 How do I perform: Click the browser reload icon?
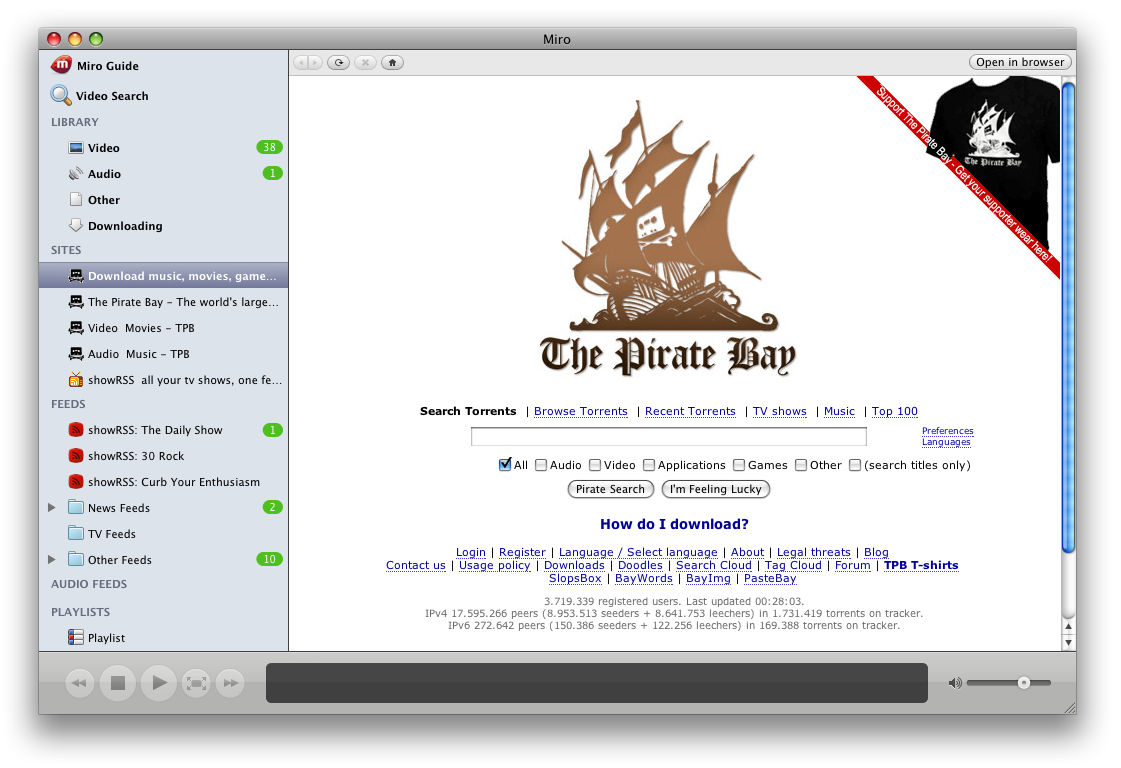click(x=340, y=63)
